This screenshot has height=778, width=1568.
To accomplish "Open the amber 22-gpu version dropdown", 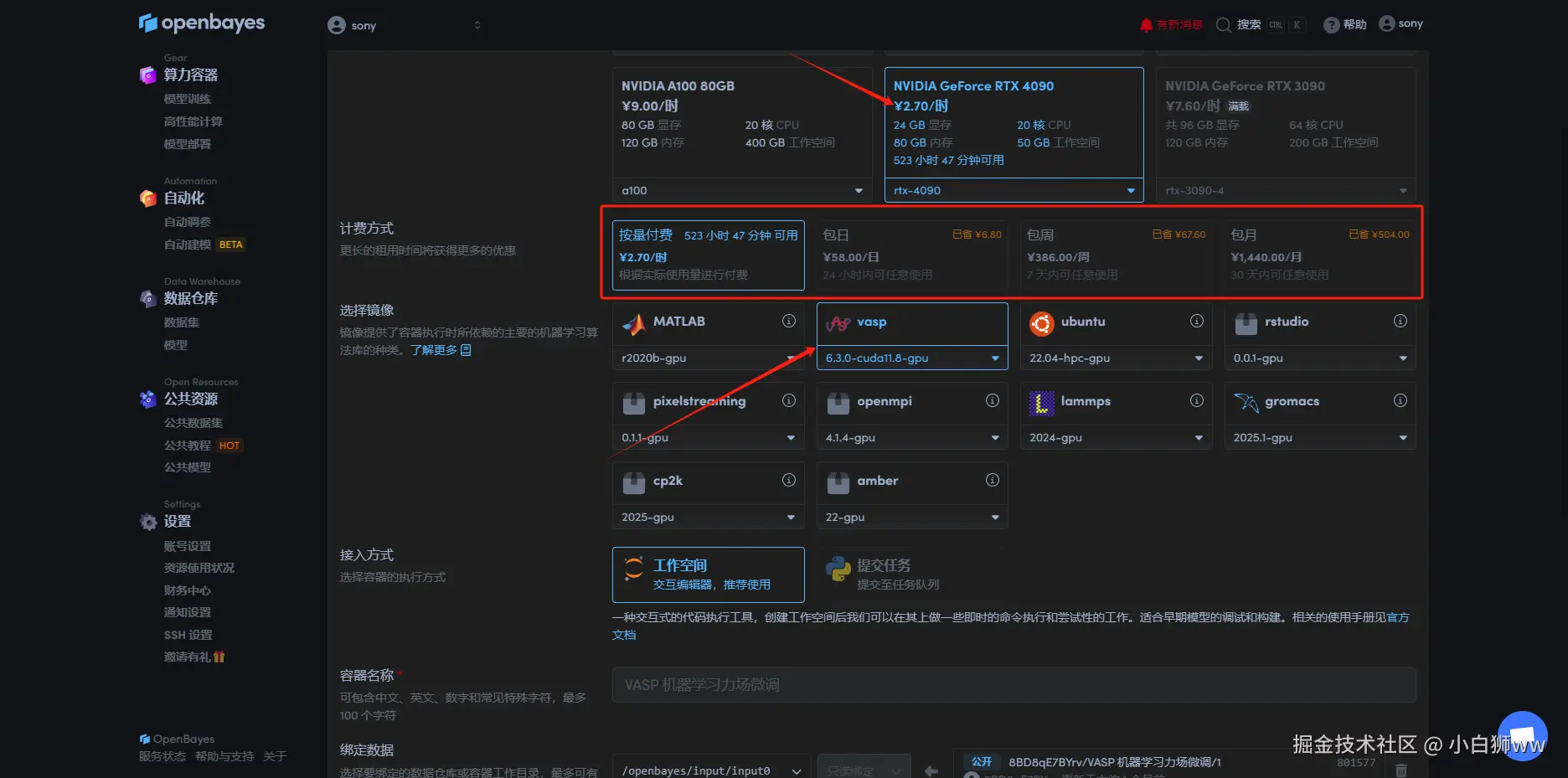I will coord(912,518).
